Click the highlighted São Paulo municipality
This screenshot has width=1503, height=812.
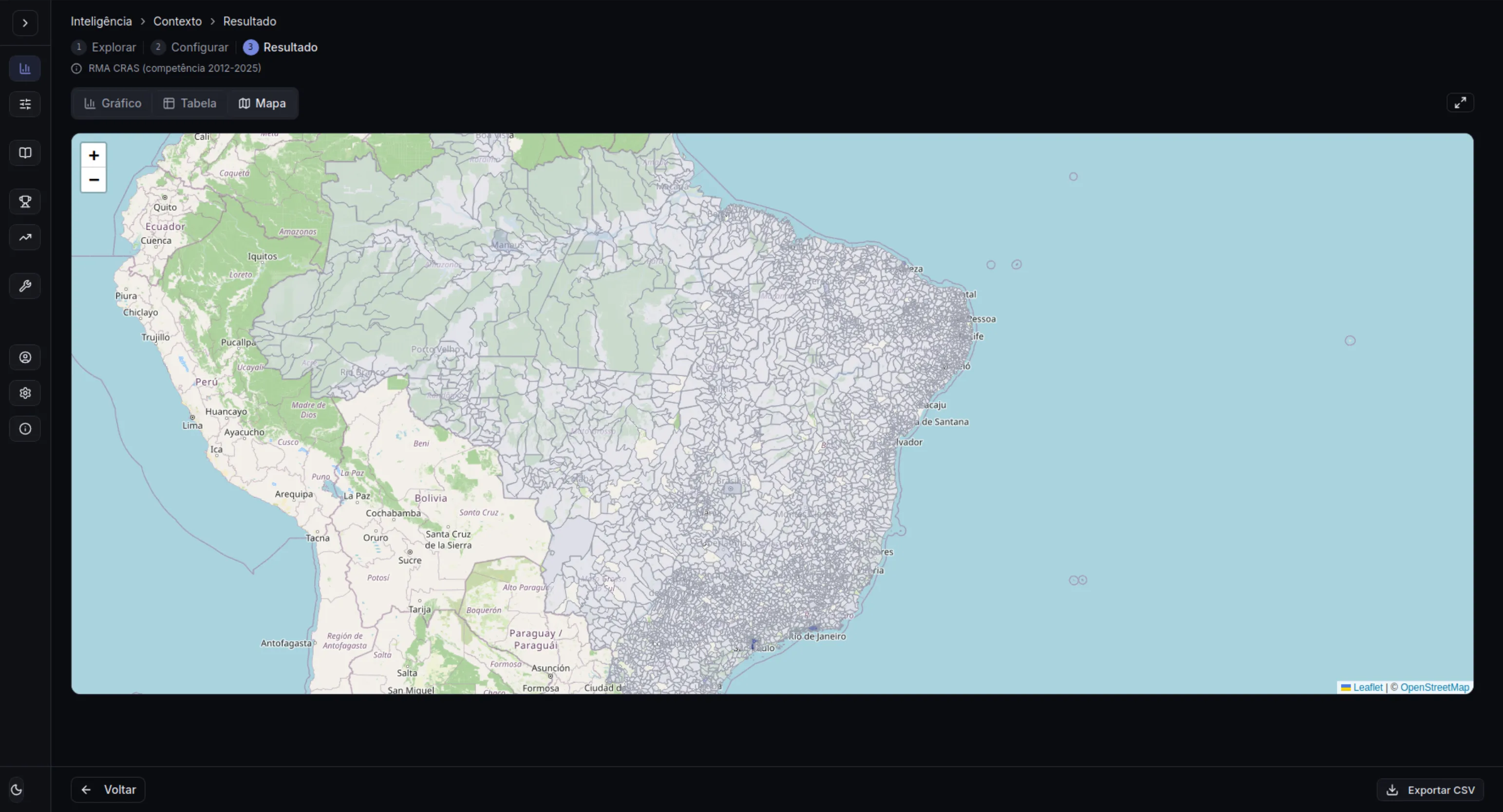pos(753,644)
